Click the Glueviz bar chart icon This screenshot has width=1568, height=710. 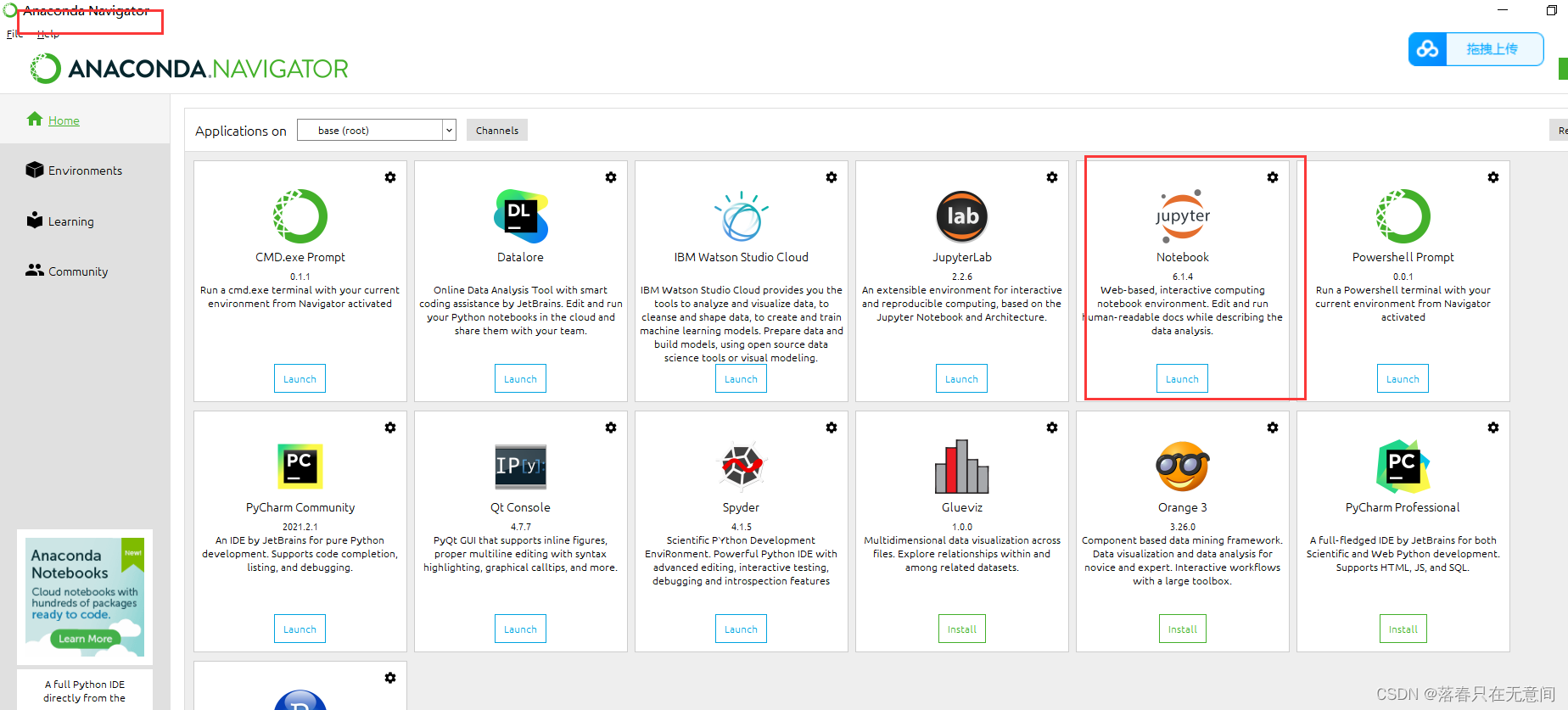tap(962, 467)
